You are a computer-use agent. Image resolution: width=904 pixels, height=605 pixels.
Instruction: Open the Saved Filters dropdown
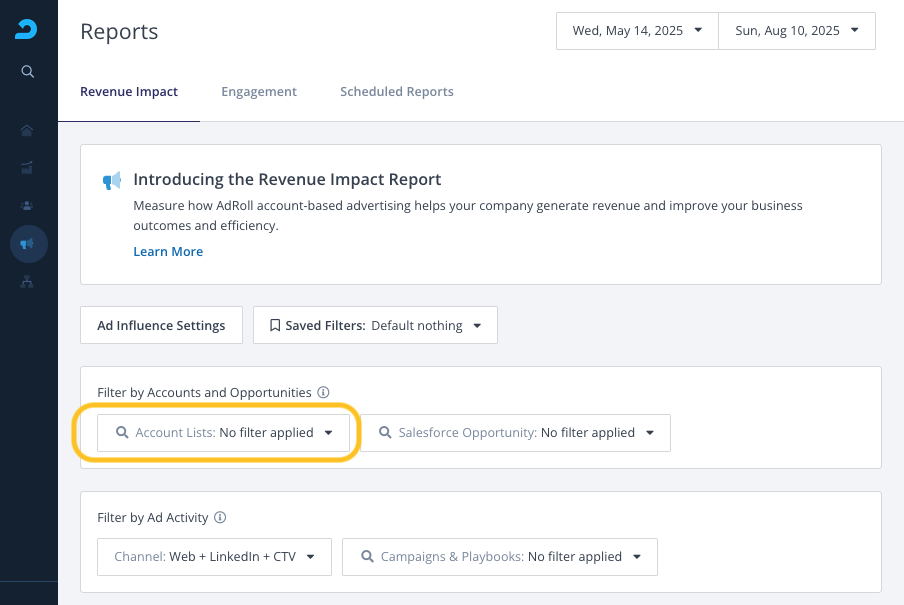coord(375,325)
